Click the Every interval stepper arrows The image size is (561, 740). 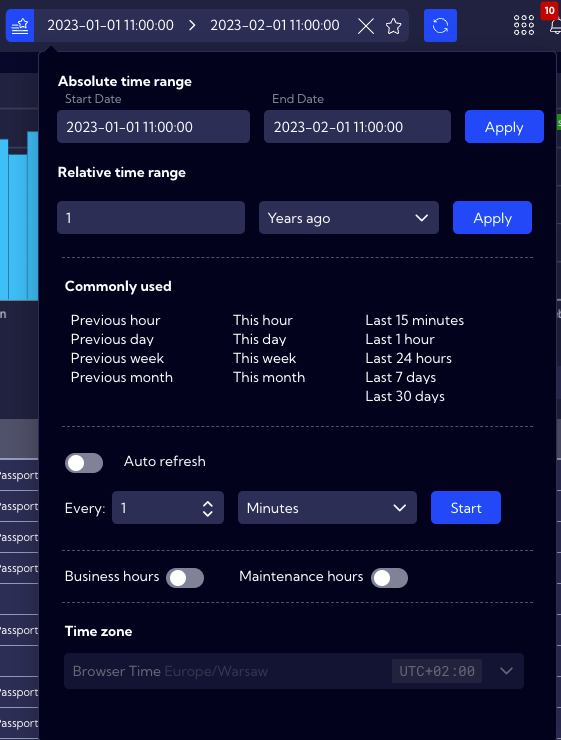(x=208, y=508)
